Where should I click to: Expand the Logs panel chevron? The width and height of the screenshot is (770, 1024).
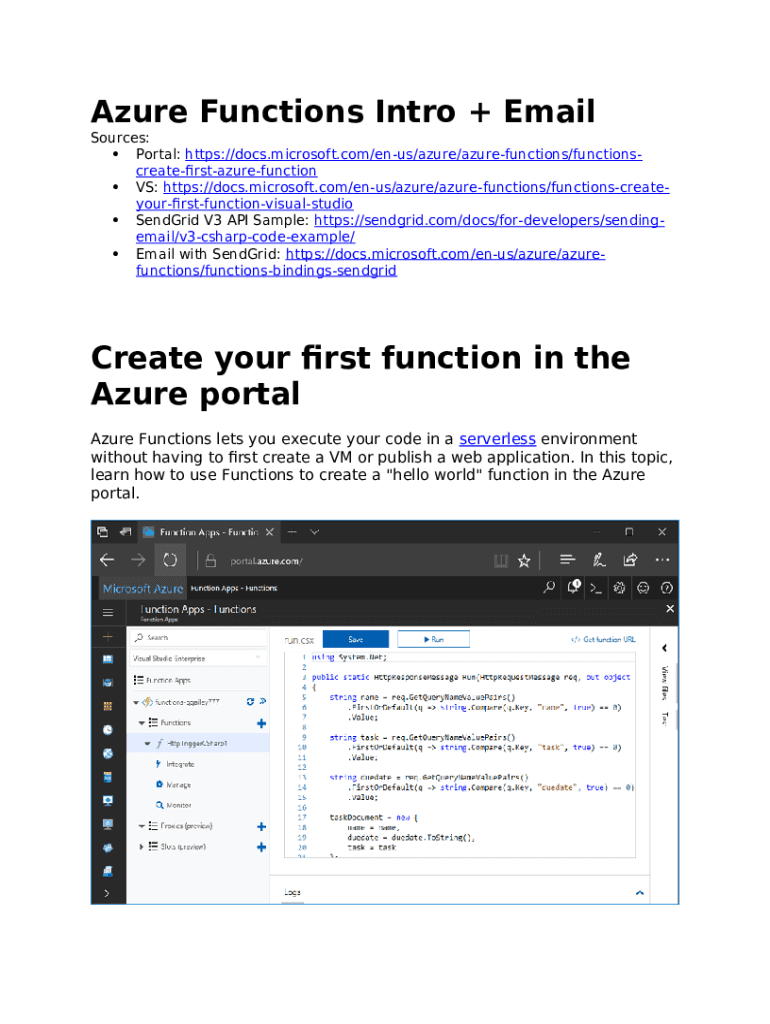click(x=639, y=892)
